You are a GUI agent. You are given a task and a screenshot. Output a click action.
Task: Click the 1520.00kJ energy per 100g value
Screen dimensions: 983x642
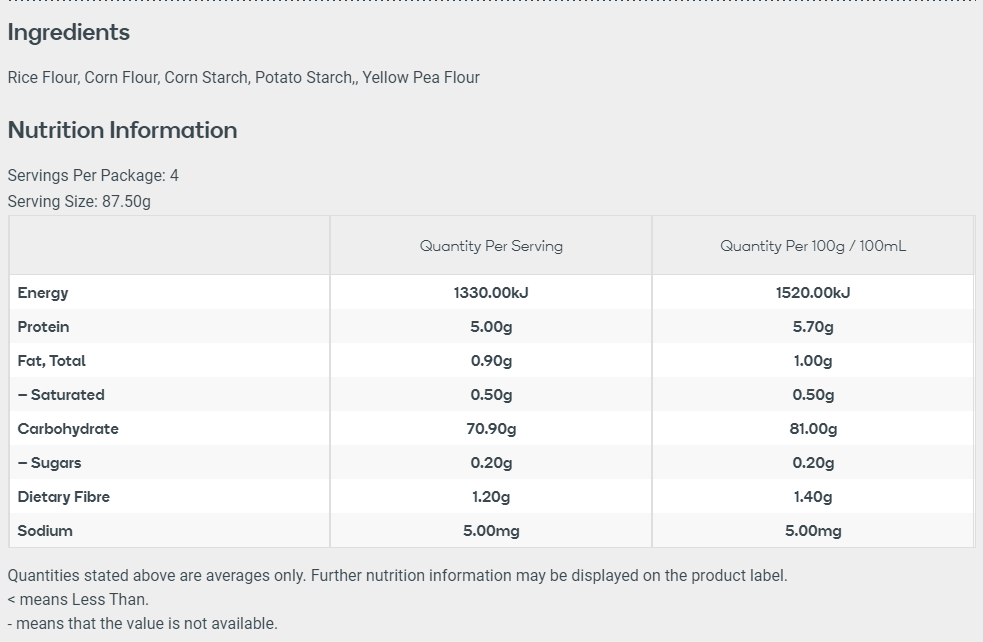(812, 293)
